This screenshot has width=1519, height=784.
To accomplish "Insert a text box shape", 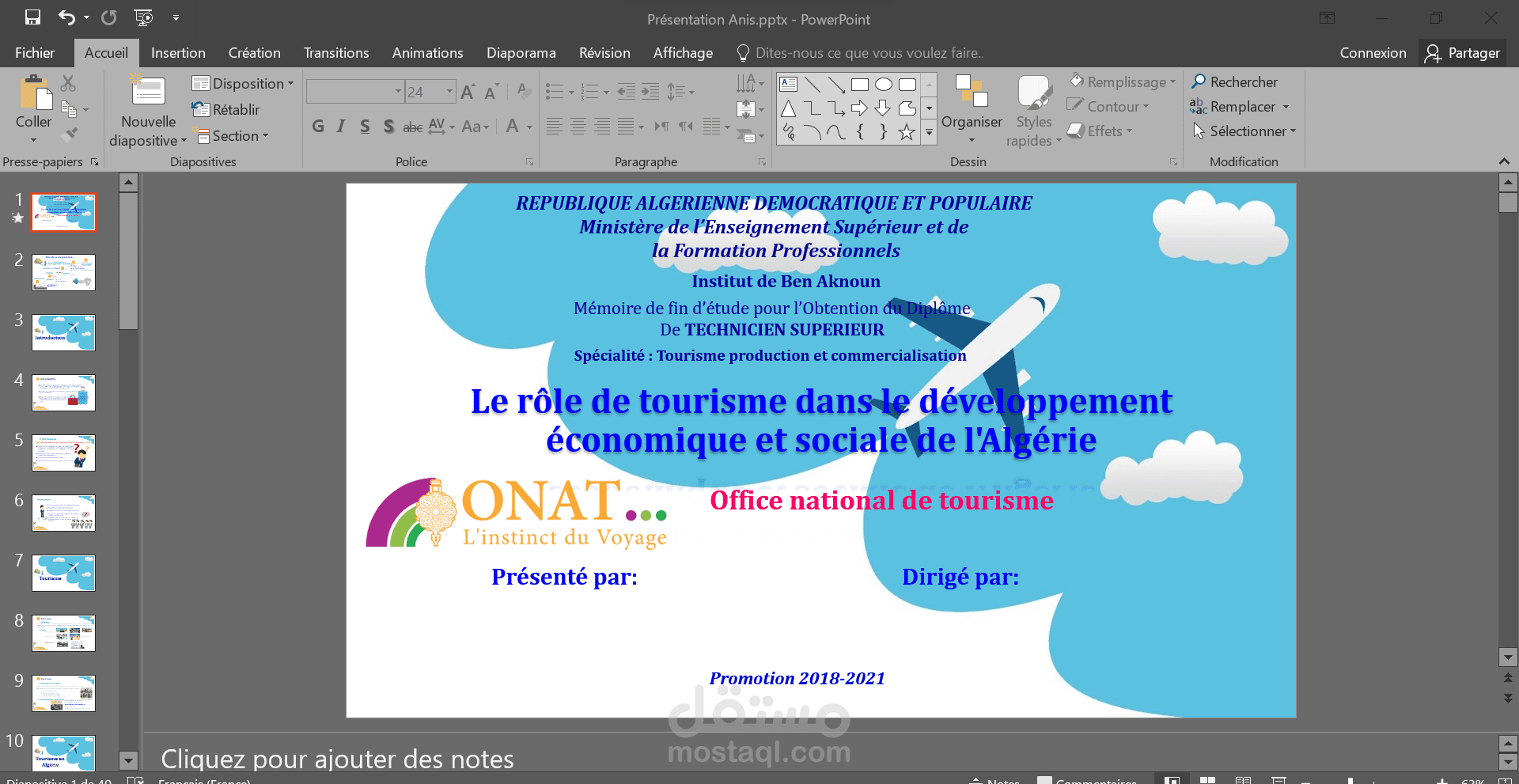I will pyautogui.click(x=789, y=85).
